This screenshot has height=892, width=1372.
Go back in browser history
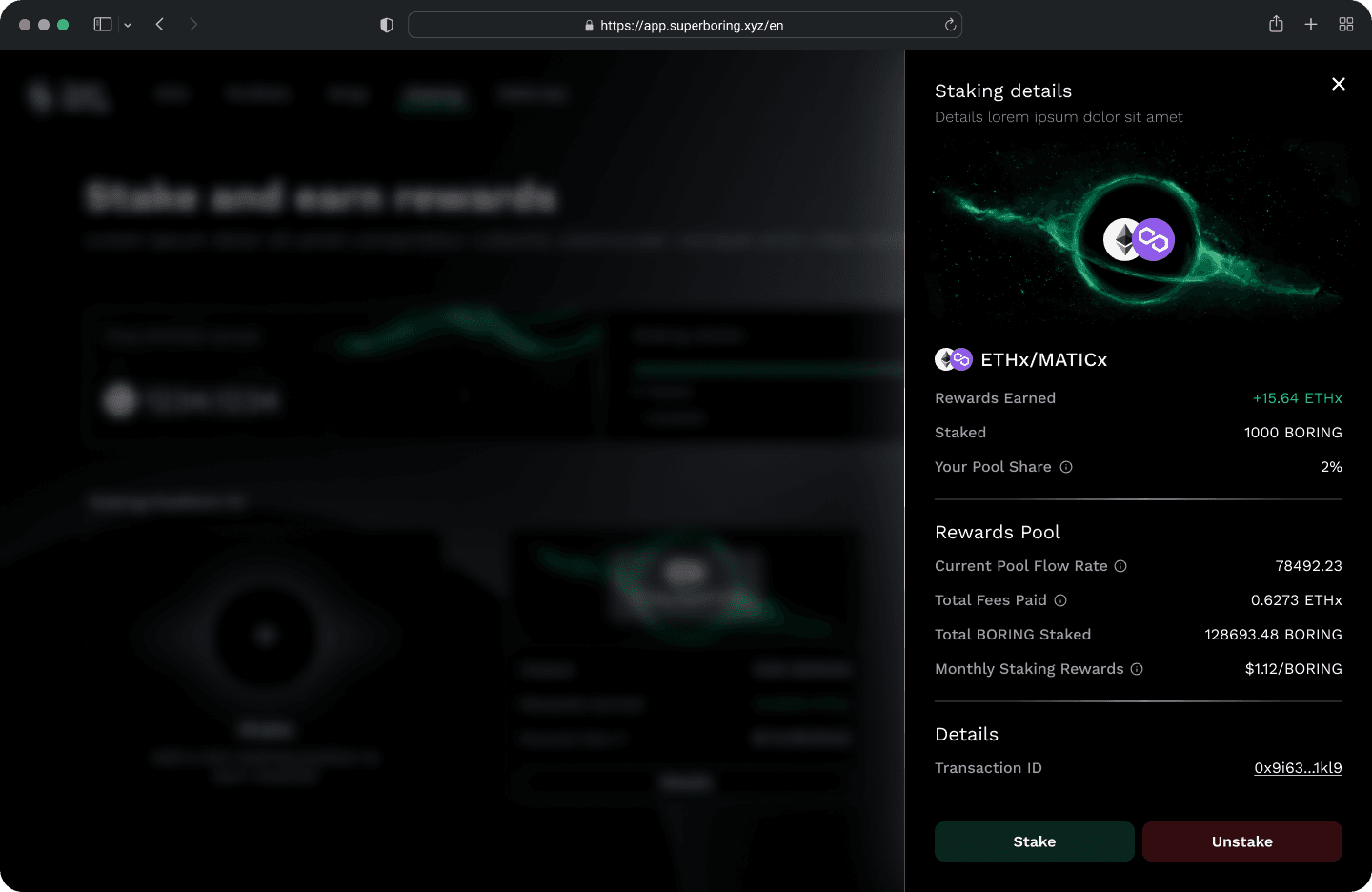coord(160,25)
